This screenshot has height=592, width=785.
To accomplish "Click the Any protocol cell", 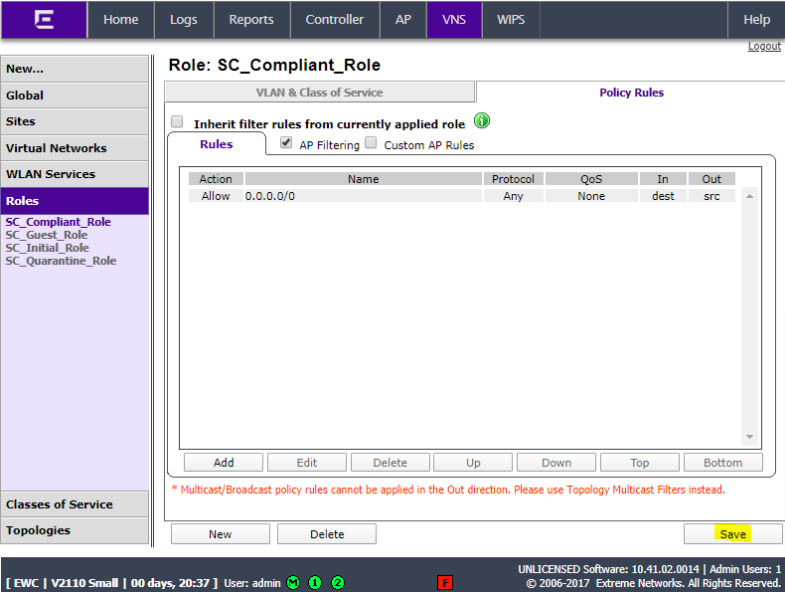I will pos(513,196).
